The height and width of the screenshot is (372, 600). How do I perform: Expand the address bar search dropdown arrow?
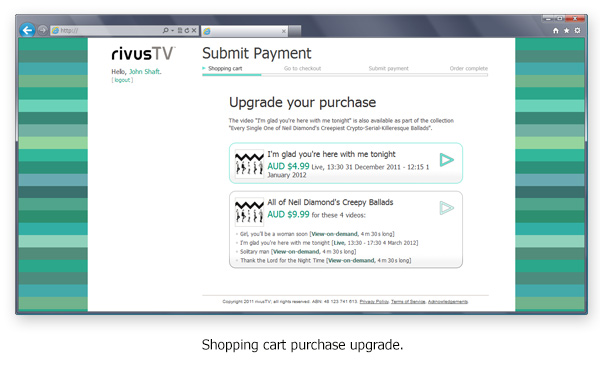point(173,31)
